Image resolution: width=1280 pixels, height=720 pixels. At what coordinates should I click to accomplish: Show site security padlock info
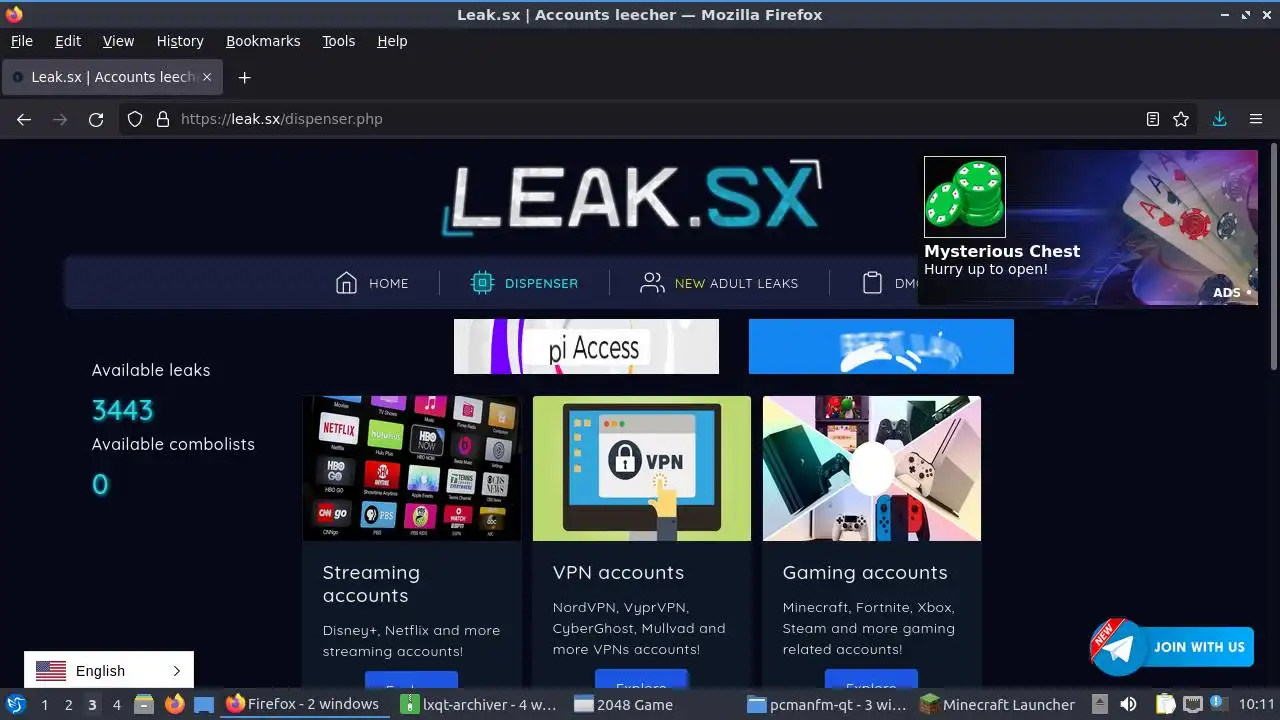pyautogui.click(x=163, y=119)
